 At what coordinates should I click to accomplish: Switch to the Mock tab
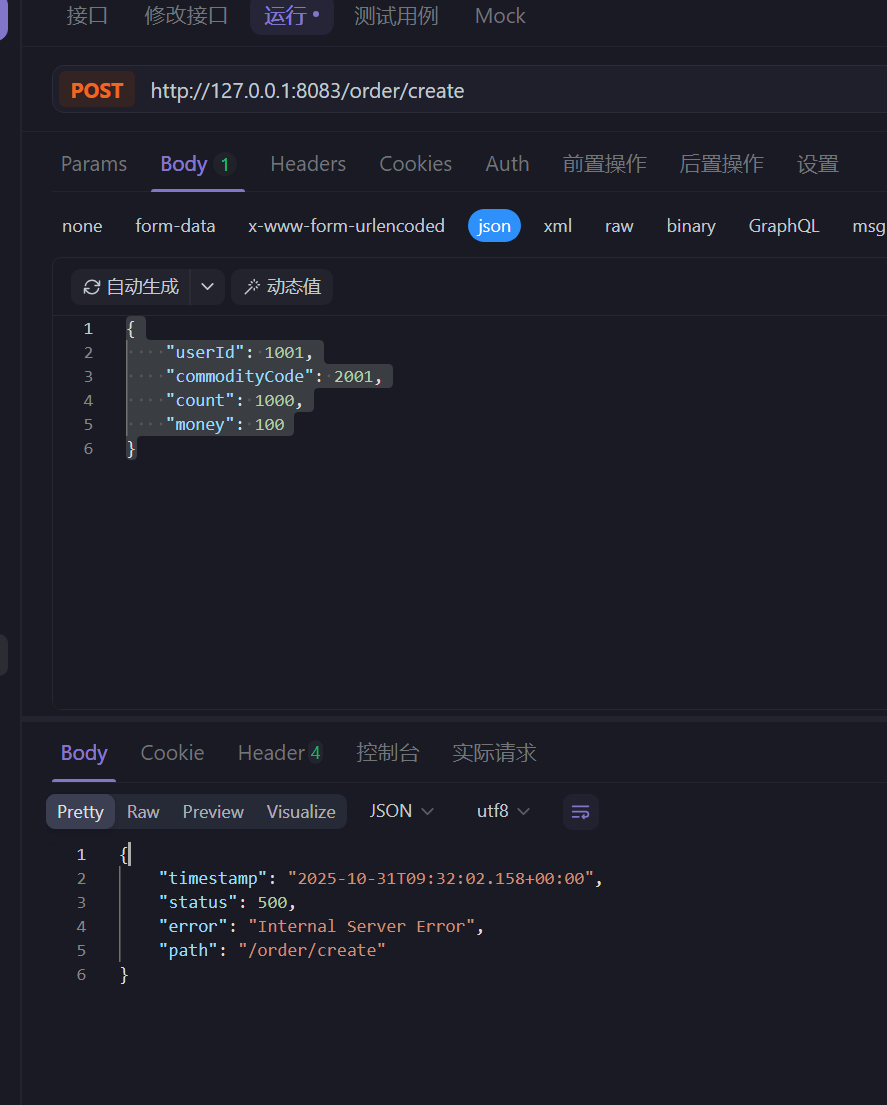click(500, 16)
